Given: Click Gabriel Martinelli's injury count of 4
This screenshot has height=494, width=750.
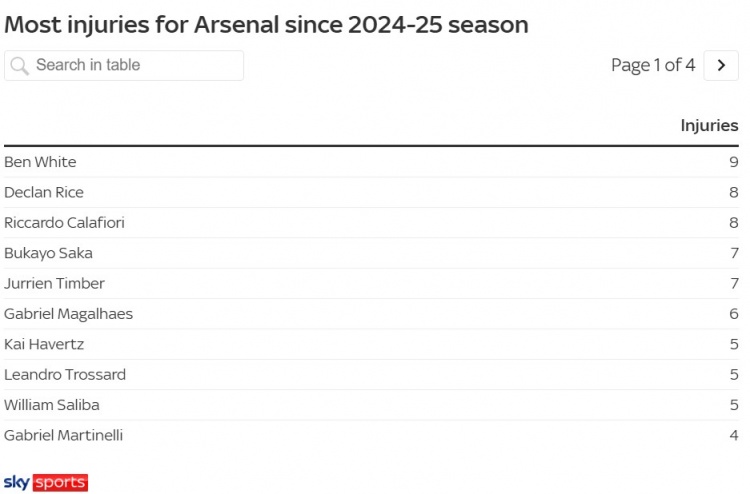Looking at the screenshot, I should (733, 435).
